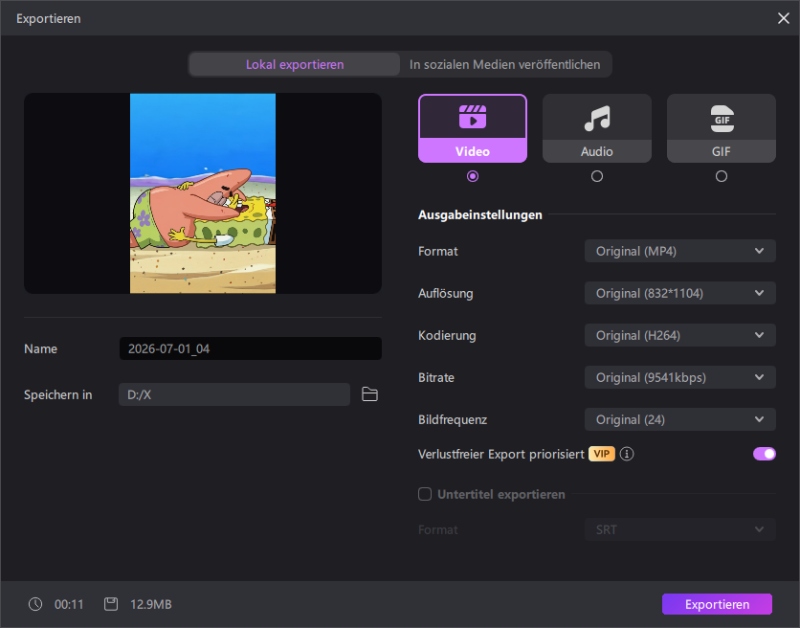The image size is (800, 628).
Task: Click the Ausgabeinstellungen heading
Action: pos(480,215)
